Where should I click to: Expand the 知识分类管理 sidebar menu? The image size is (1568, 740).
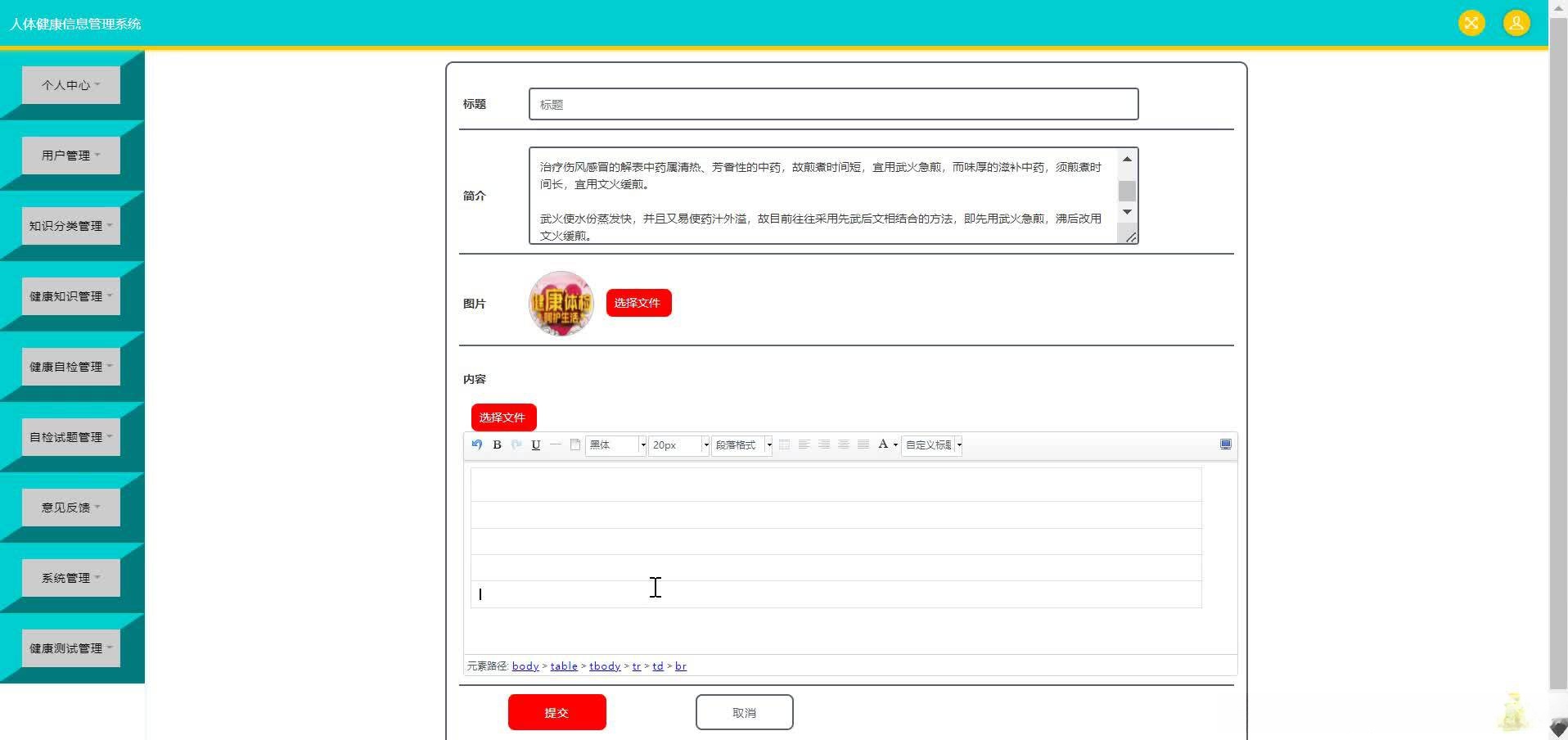[x=71, y=226]
